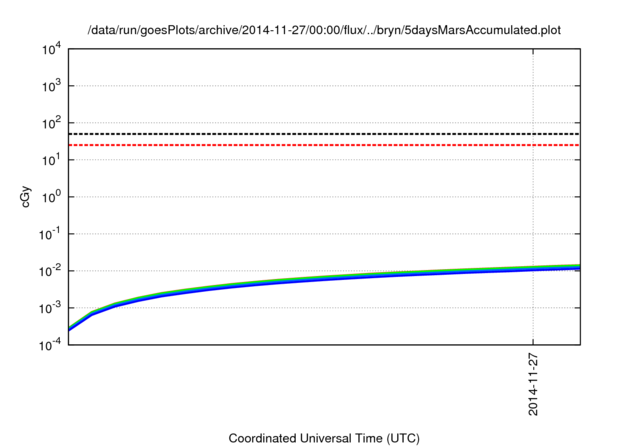Image resolution: width=640 pixels, height=448 pixels.
Task: Click the plot title file path
Action: pos(324,30)
